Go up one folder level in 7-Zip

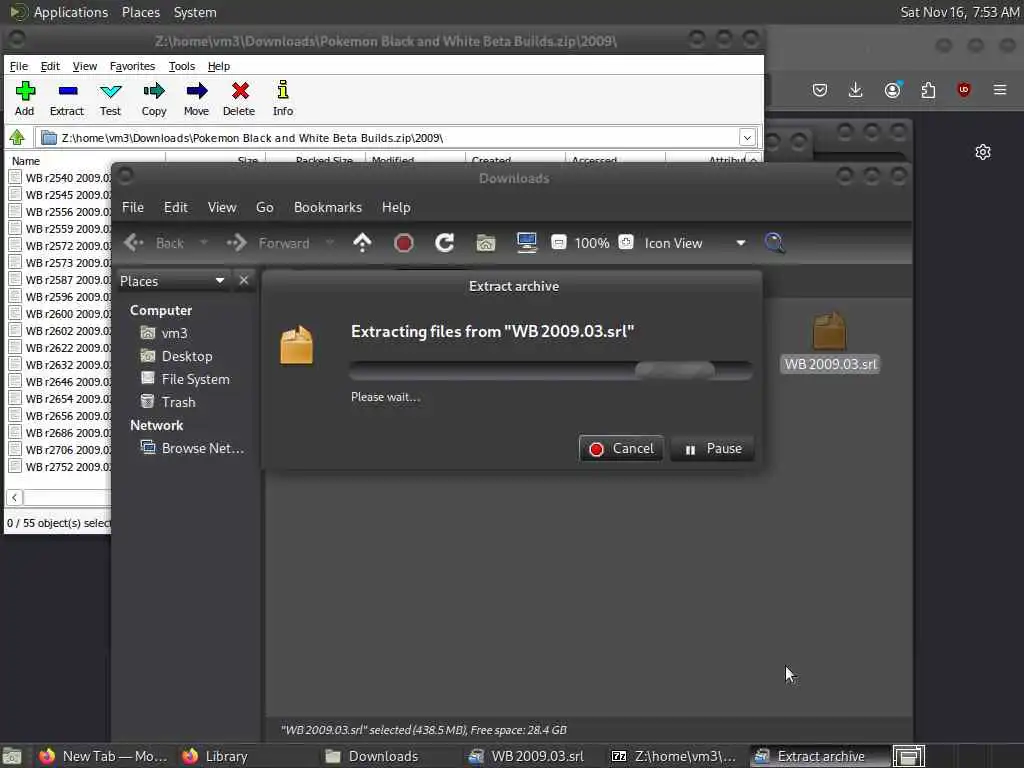coord(17,138)
